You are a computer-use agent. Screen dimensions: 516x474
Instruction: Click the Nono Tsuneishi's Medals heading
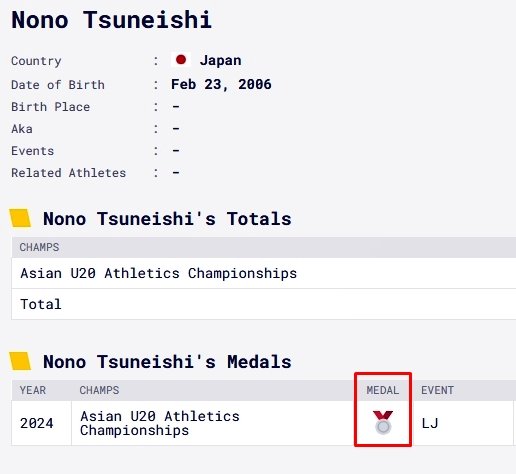click(167, 362)
